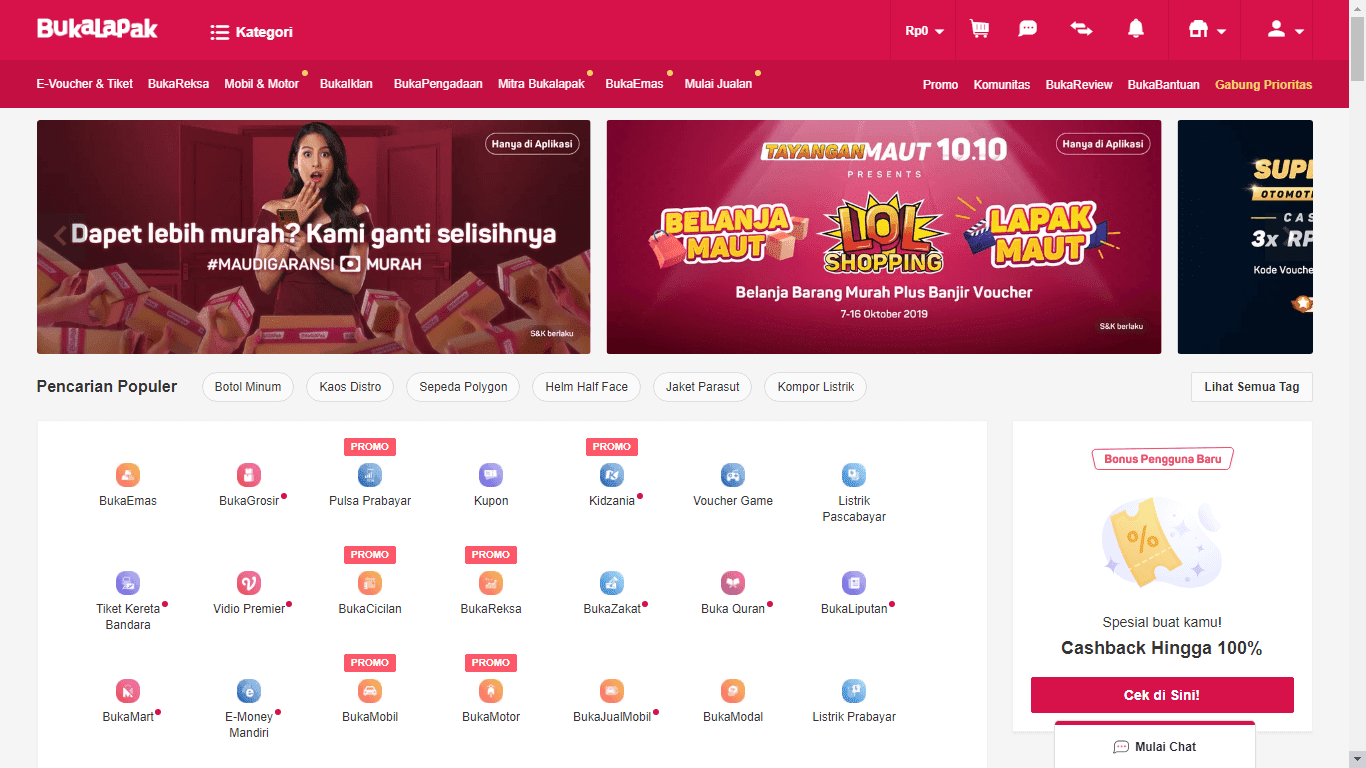Open the BukaEmas service icon
This screenshot has height=768, width=1366.
point(128,475)
